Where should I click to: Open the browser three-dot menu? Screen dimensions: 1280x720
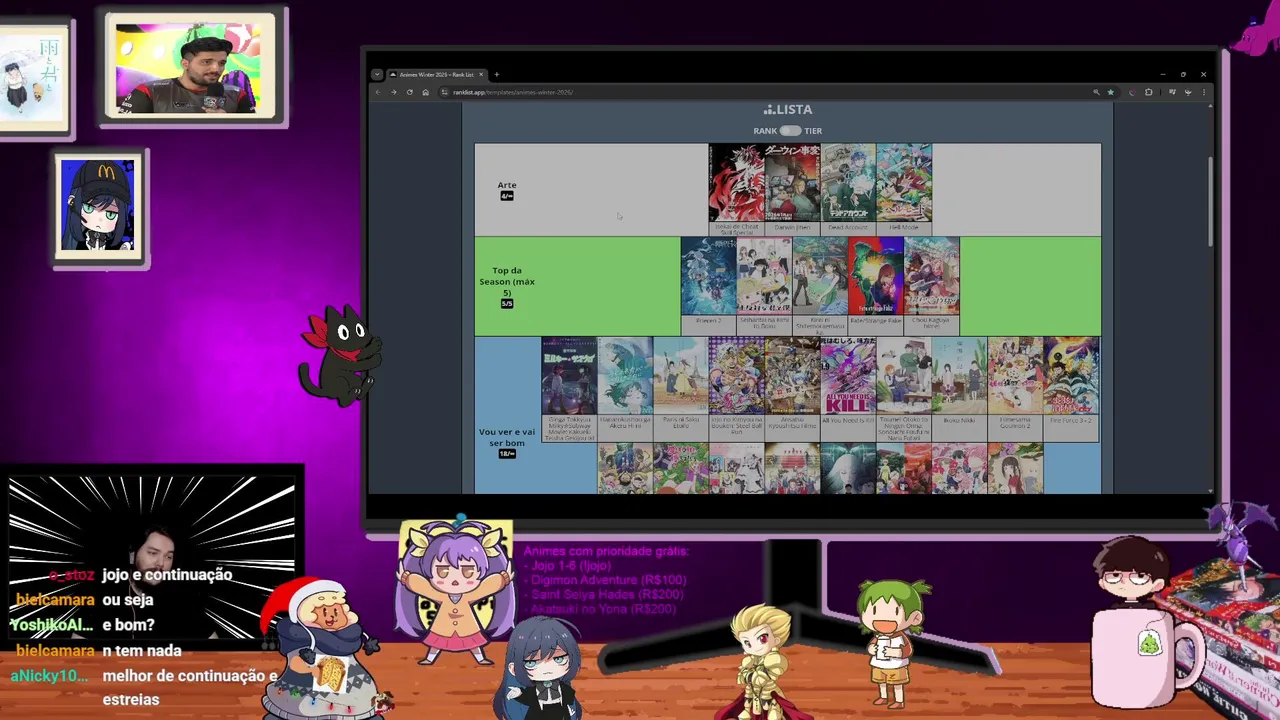pyautogui.click(x=1203, y=92)
